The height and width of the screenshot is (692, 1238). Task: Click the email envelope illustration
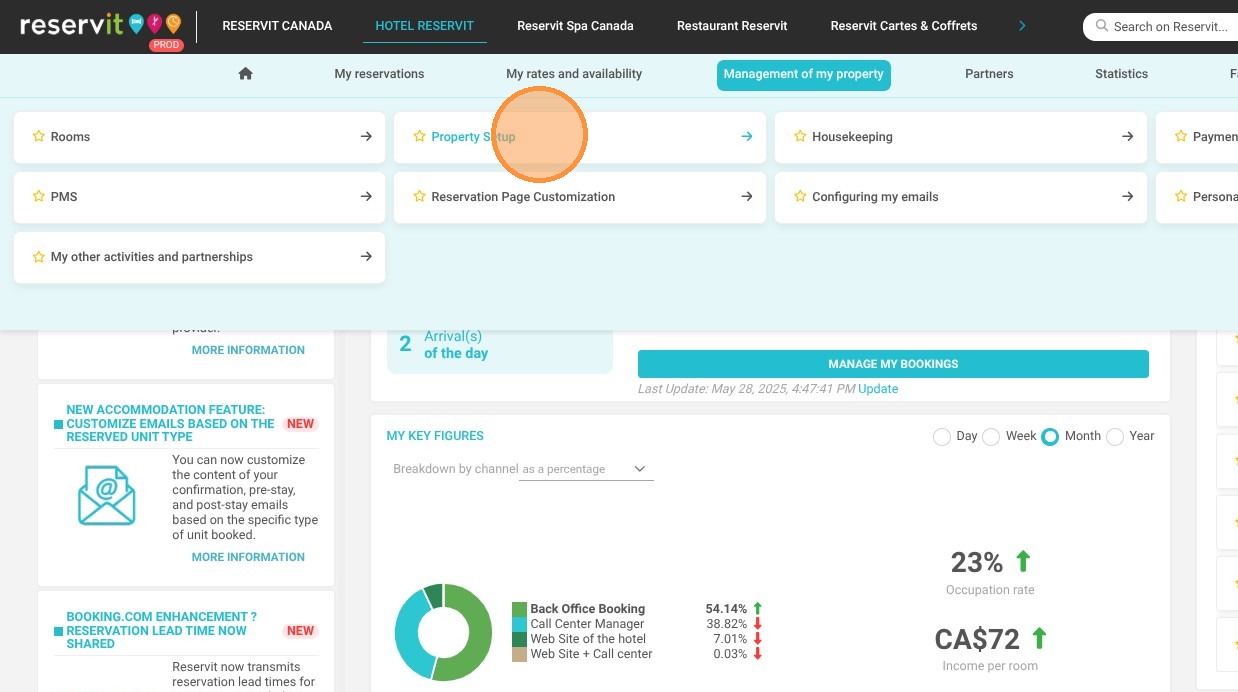point(106,496)
